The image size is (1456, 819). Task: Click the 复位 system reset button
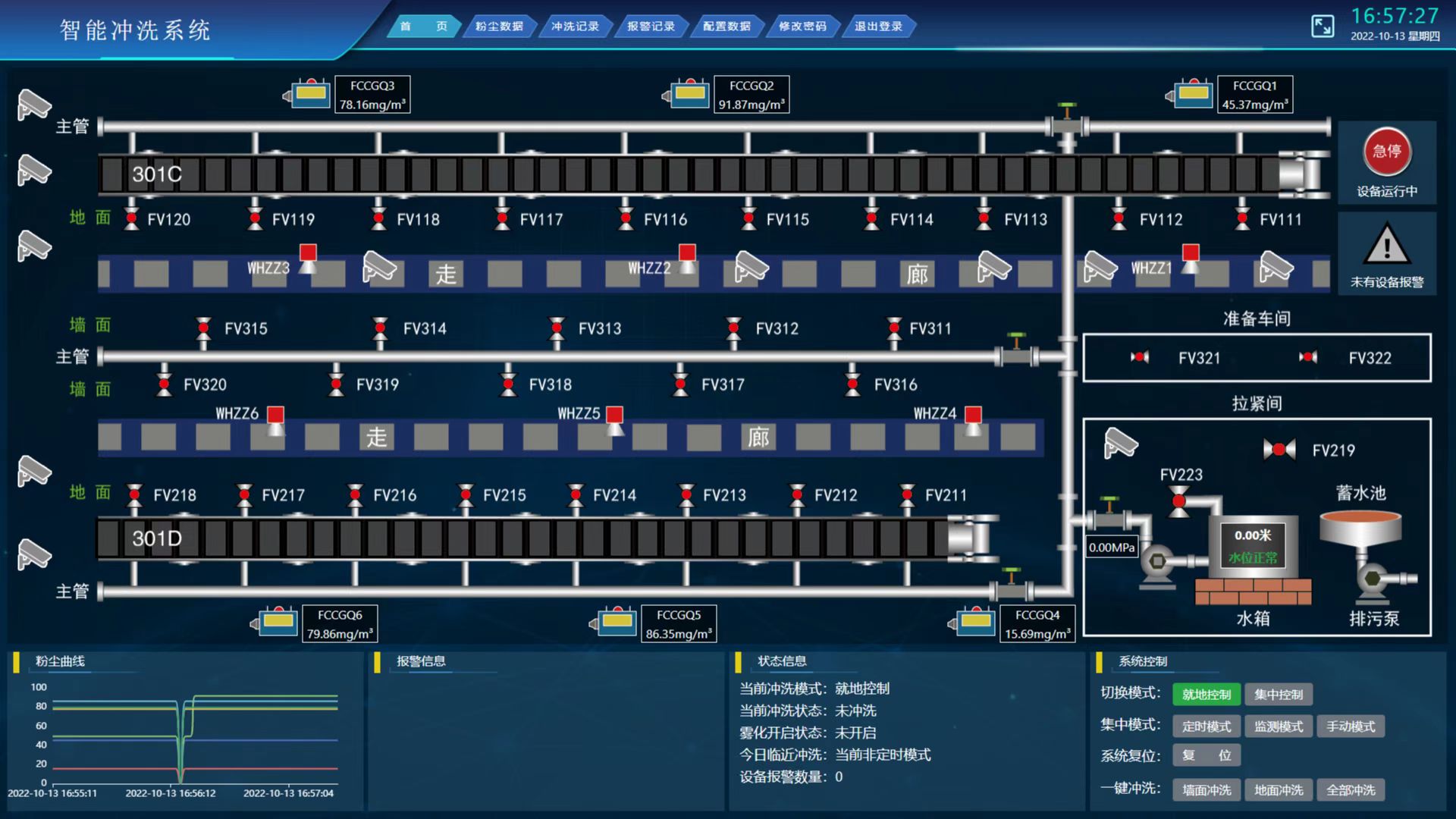[x=1207, y=755]
